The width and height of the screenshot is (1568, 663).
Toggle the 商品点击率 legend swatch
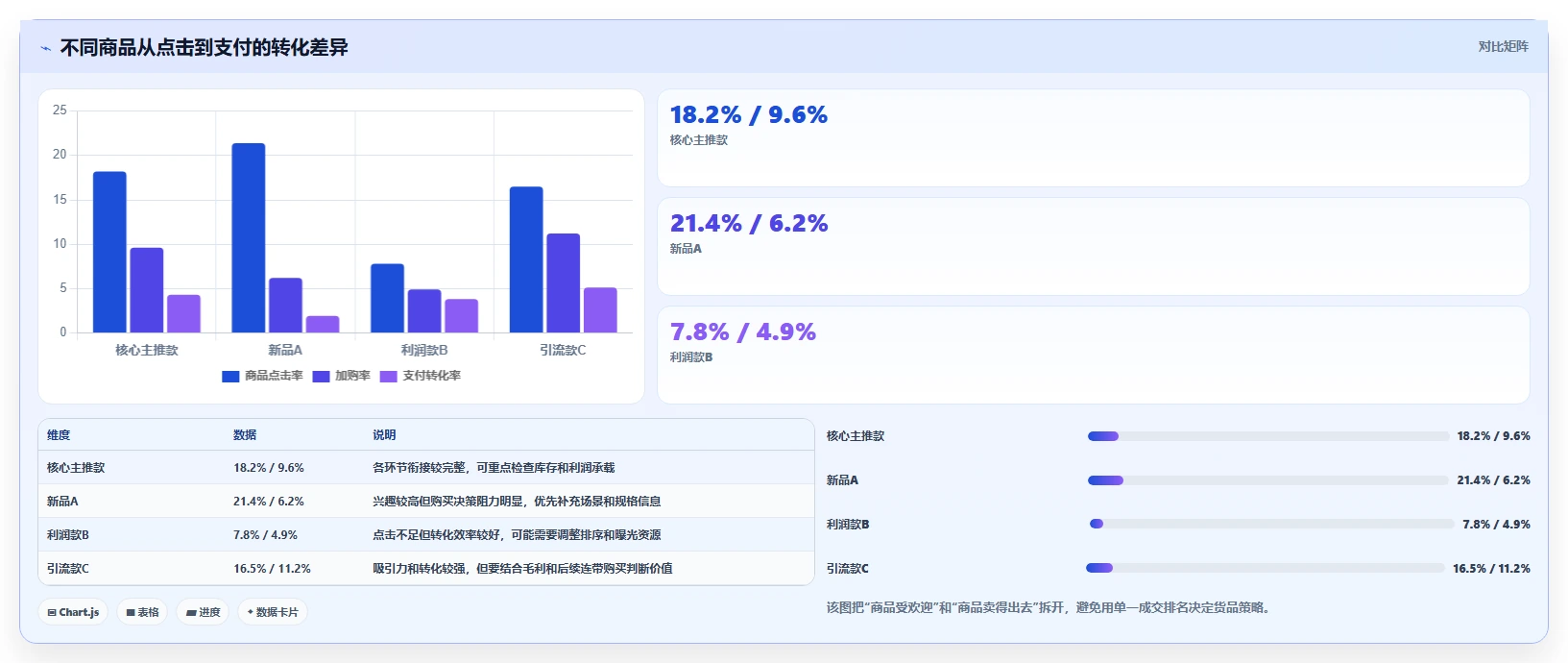[230, 376]
